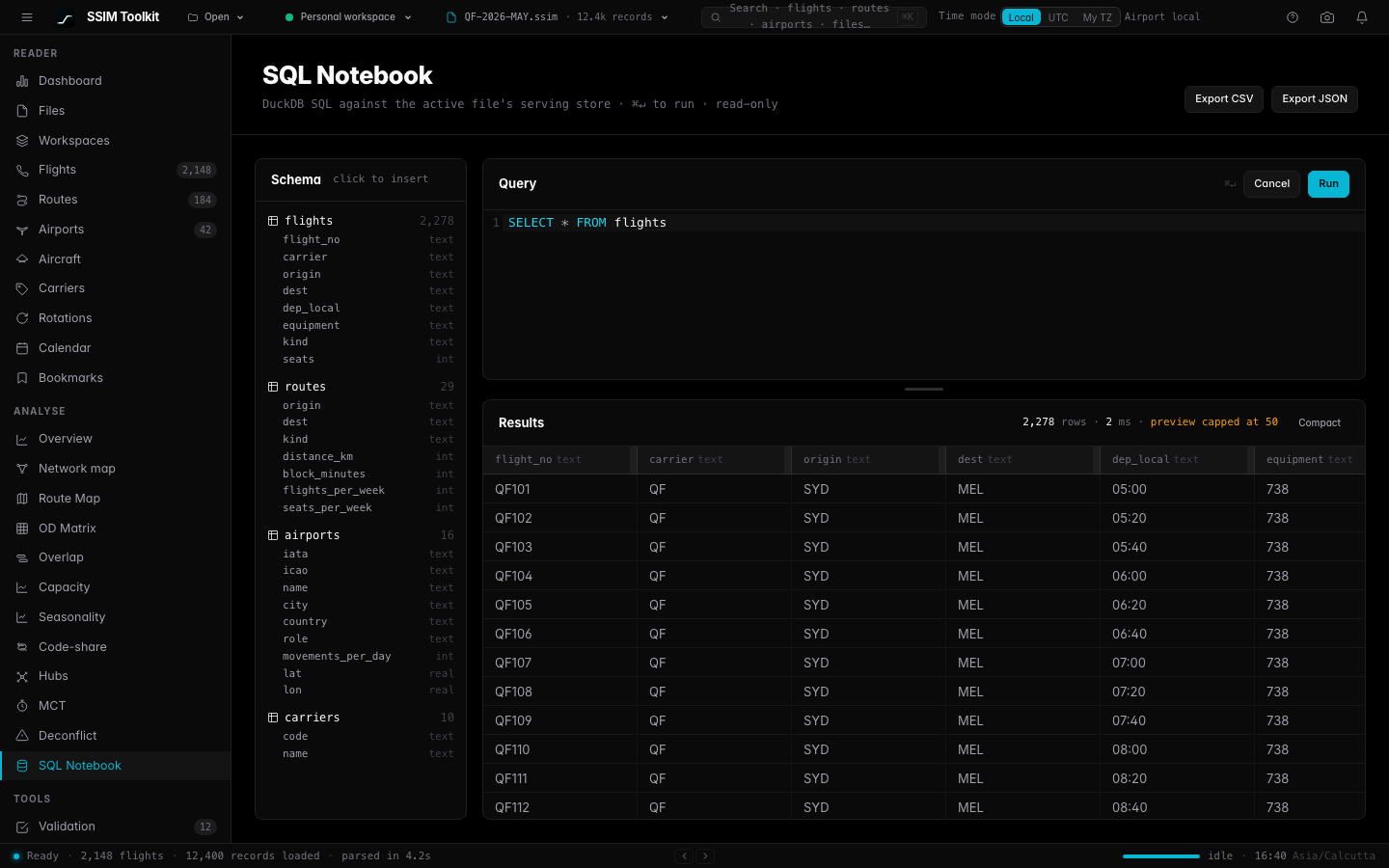
Task: Click the Network map icon
Action: click(22, 469)
